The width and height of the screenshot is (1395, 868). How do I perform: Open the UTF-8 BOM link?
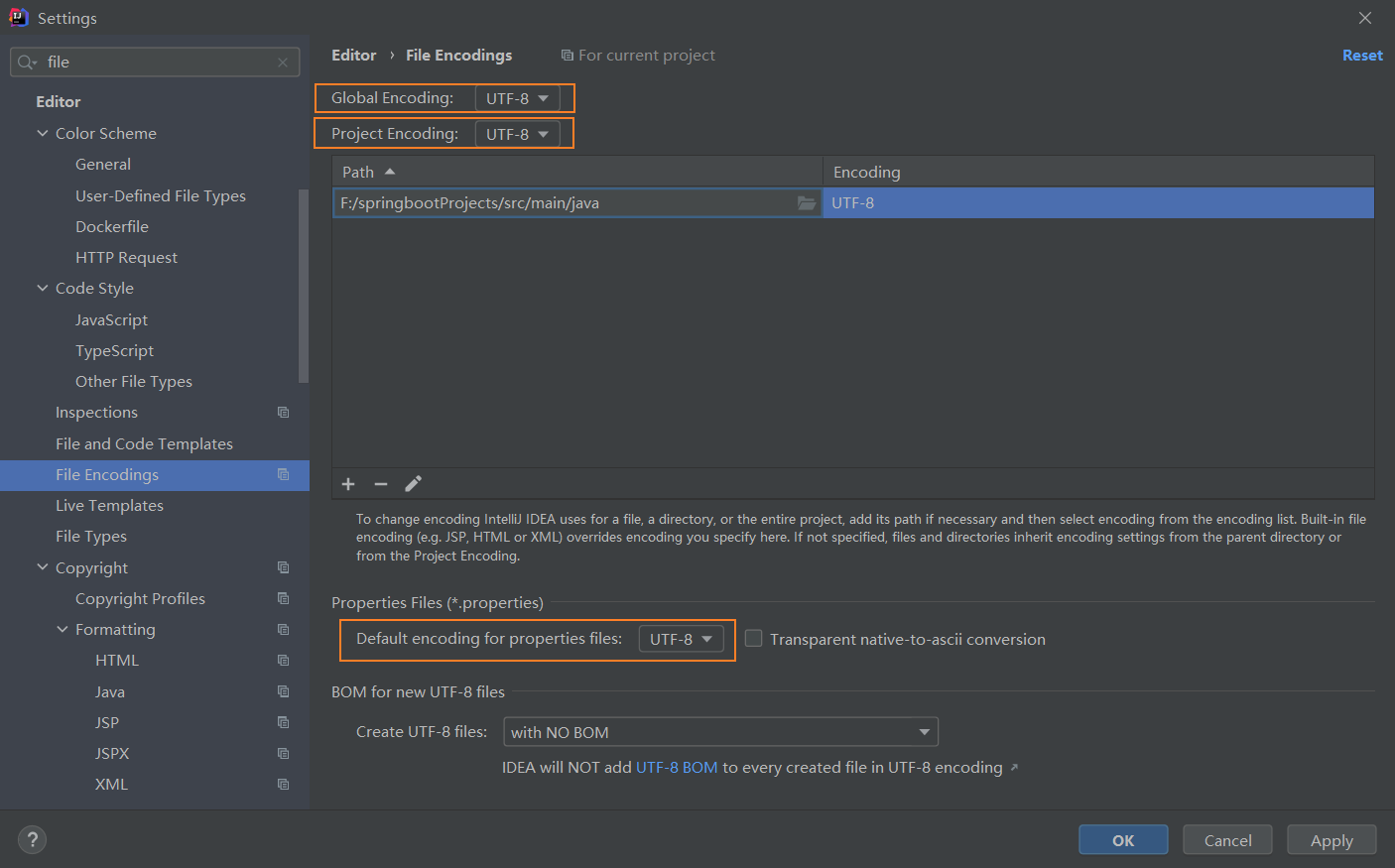point(677,768)
